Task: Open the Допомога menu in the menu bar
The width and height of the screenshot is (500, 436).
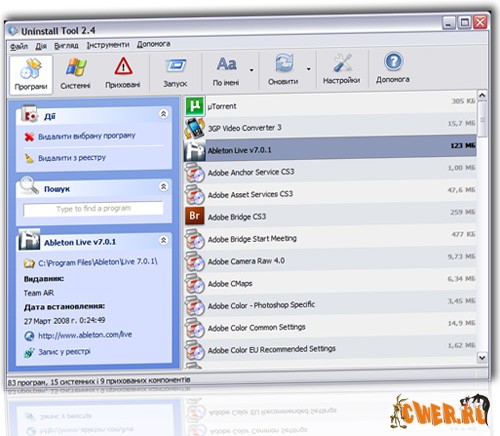Action: (154, 44)
